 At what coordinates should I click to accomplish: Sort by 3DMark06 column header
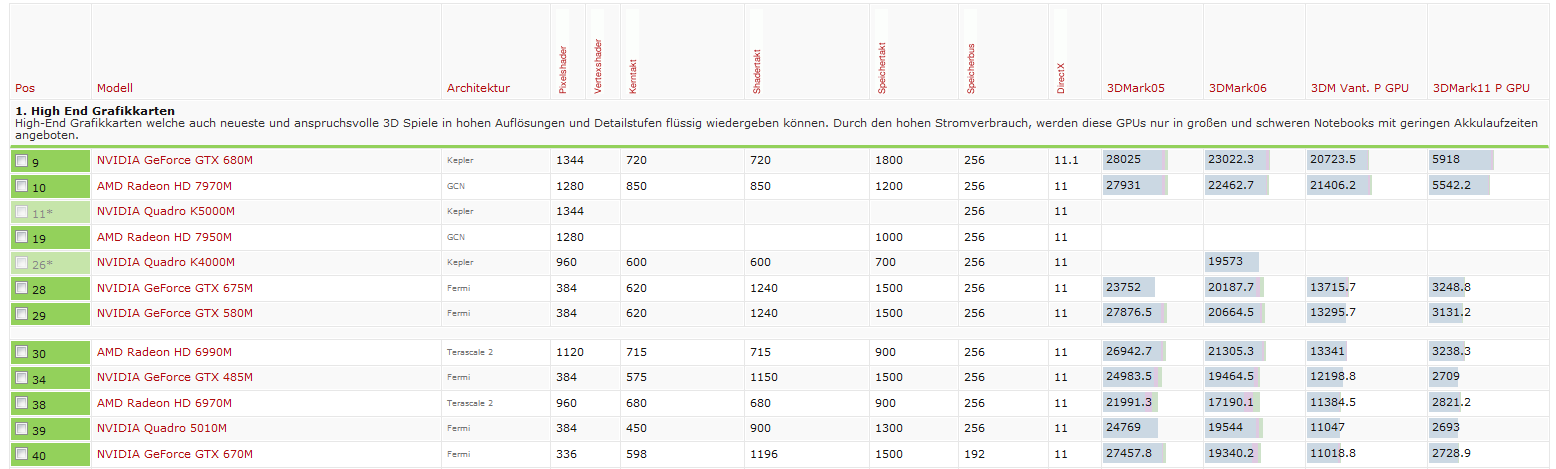pyautogui.click(x=1237, y=88)
